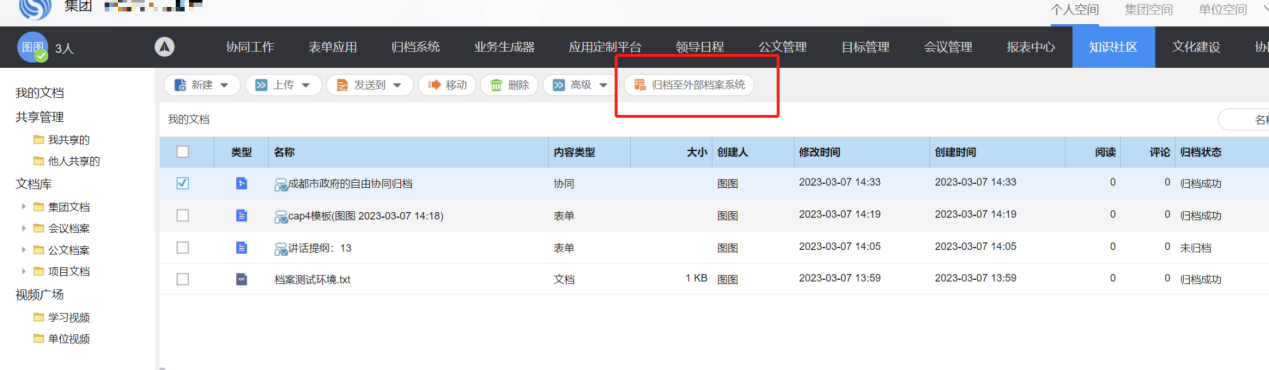Click the form icon in 讲话提纲：13 row
The height and width of the screenshot is (370, 1269).
point(241,247)
